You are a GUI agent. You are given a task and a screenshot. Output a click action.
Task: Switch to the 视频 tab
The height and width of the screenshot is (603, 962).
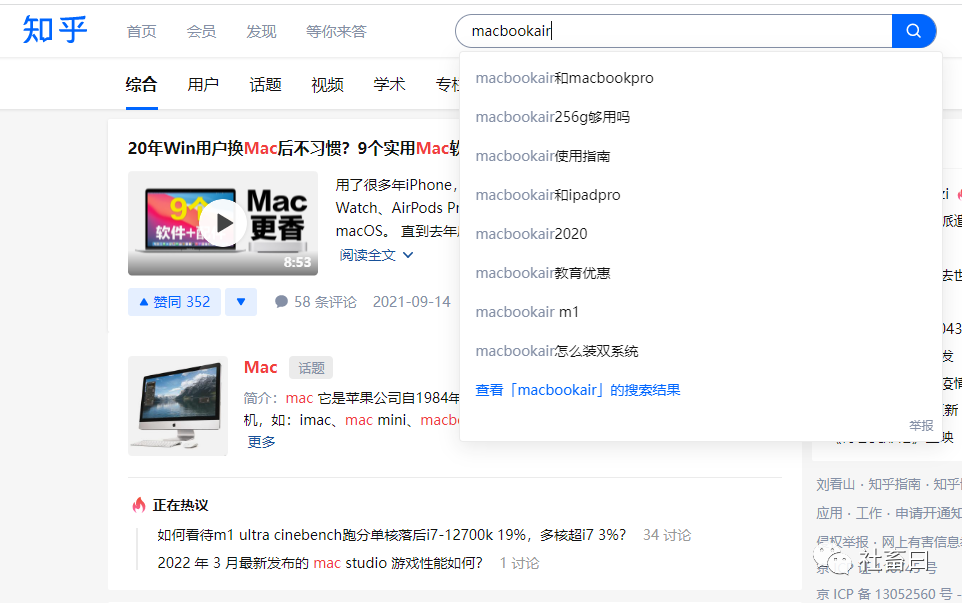(327, 84)
